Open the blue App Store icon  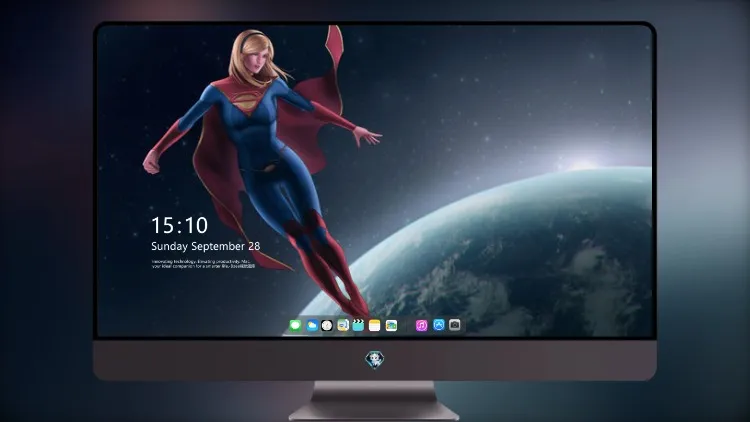[439, 325]
